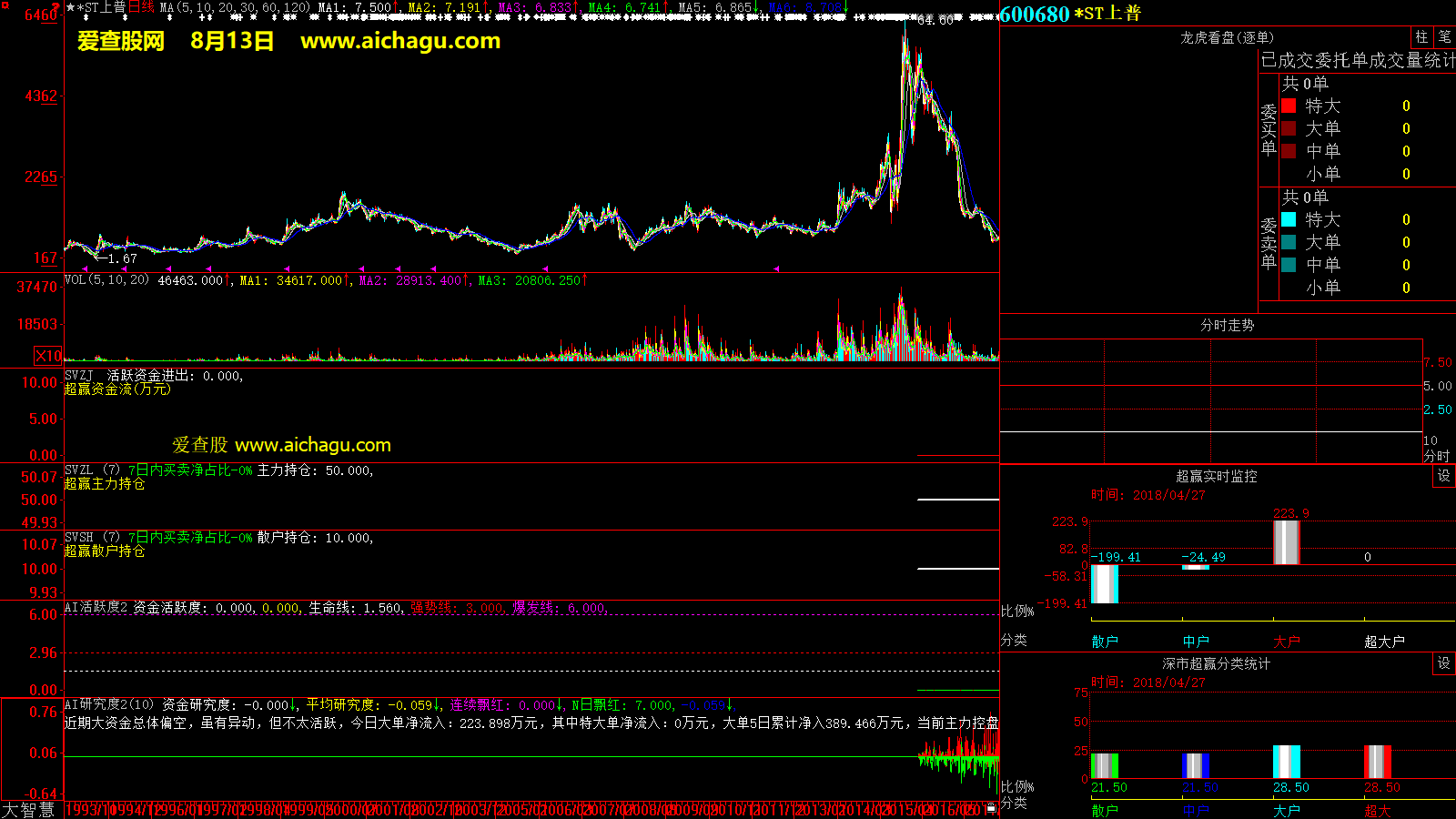This screenshot has width=1456, height=819.
Task: Click the cyan 特大 sell order swatch
Action: pyautogui.click(x=1289, y=219)
